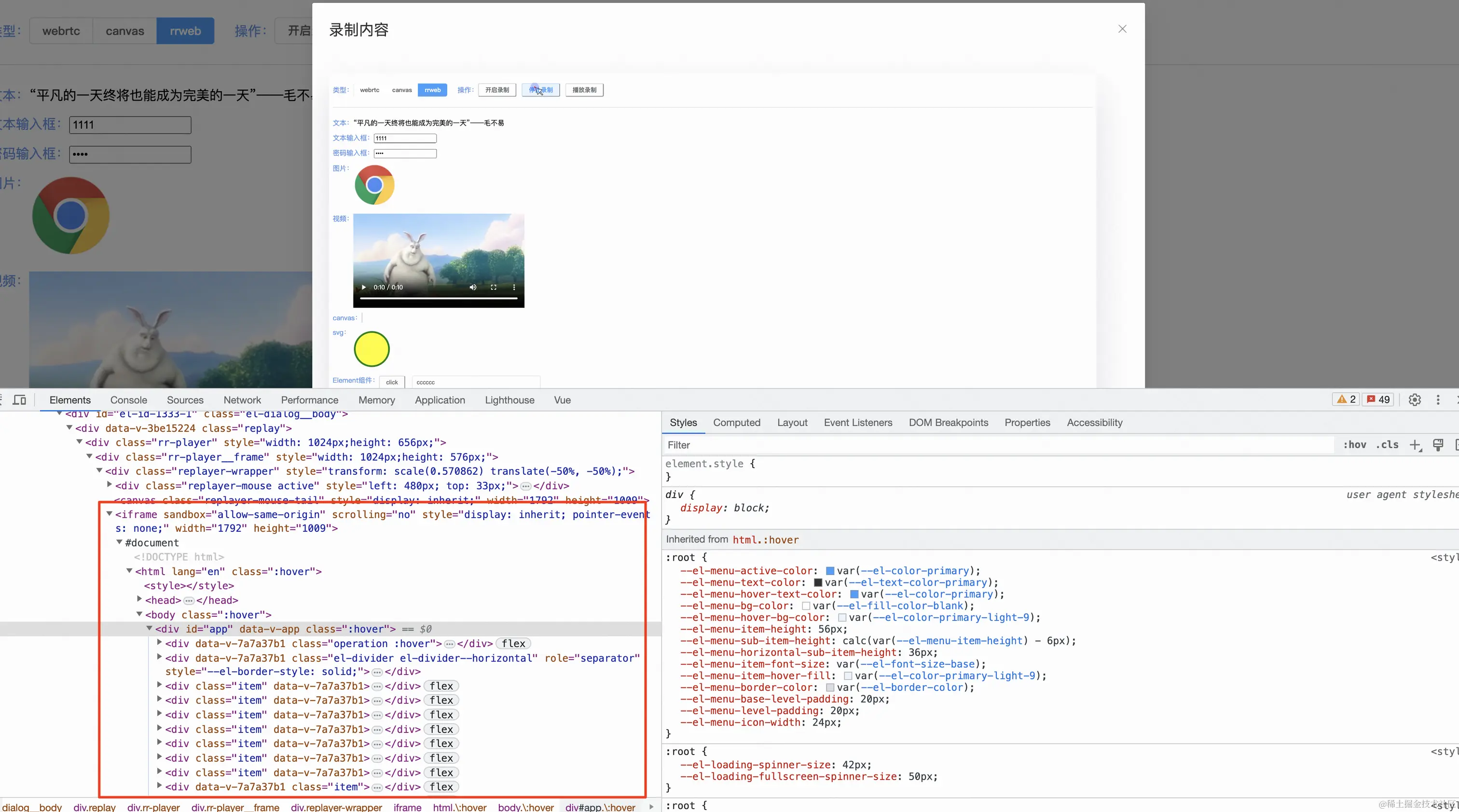Toggle the :hov element state panel
The height and width of the screenshot is (812, 1459).
pyautogui.click(x=1354, y=445)
